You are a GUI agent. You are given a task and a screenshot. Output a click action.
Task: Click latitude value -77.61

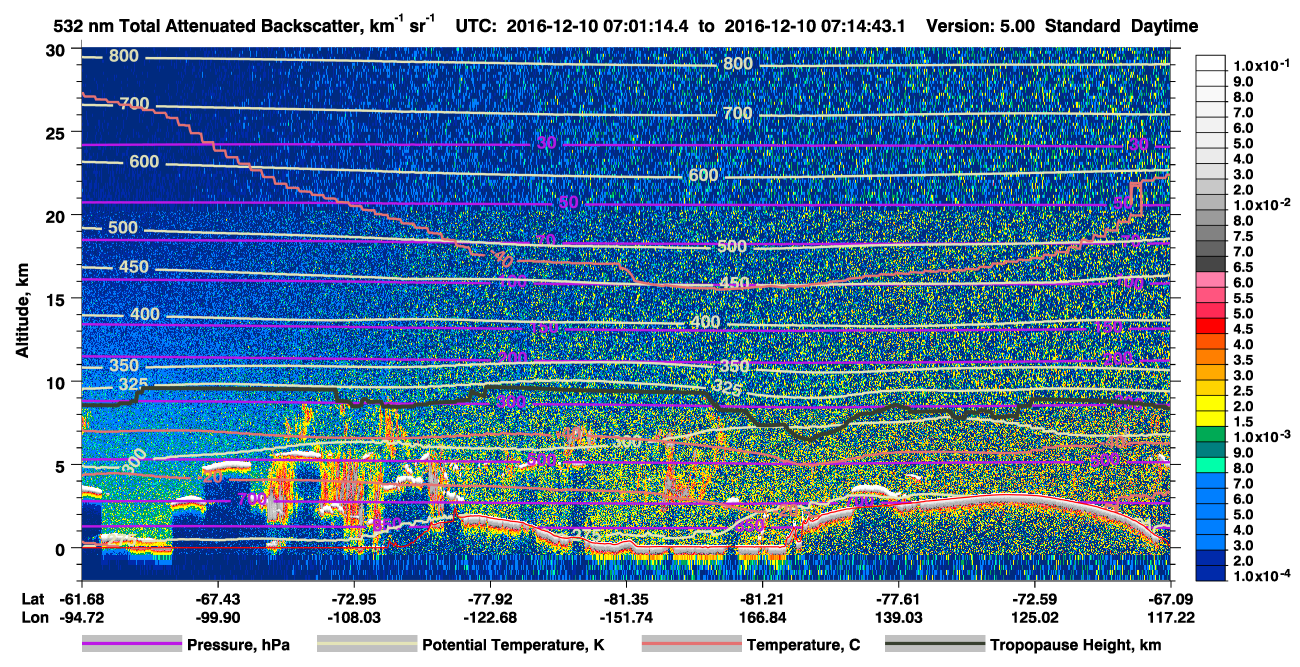899,599
